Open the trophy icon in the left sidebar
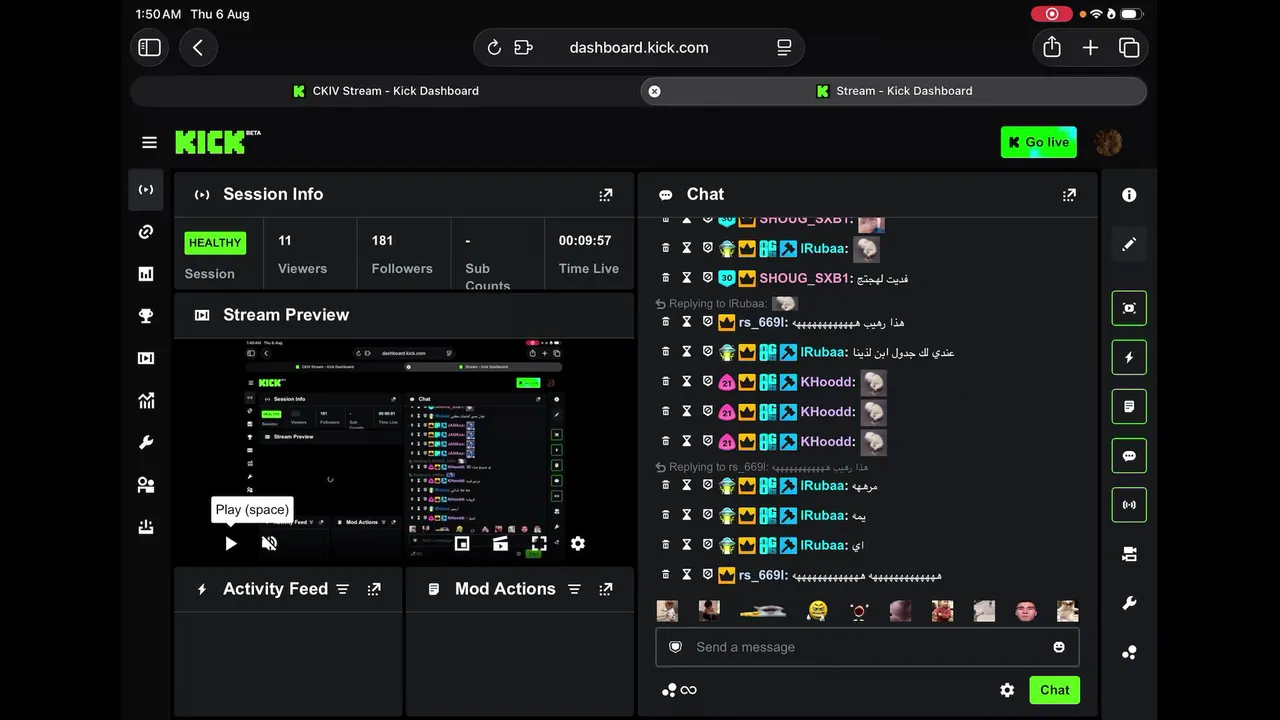The image size is (1280, 720). [x=146, y=316]
